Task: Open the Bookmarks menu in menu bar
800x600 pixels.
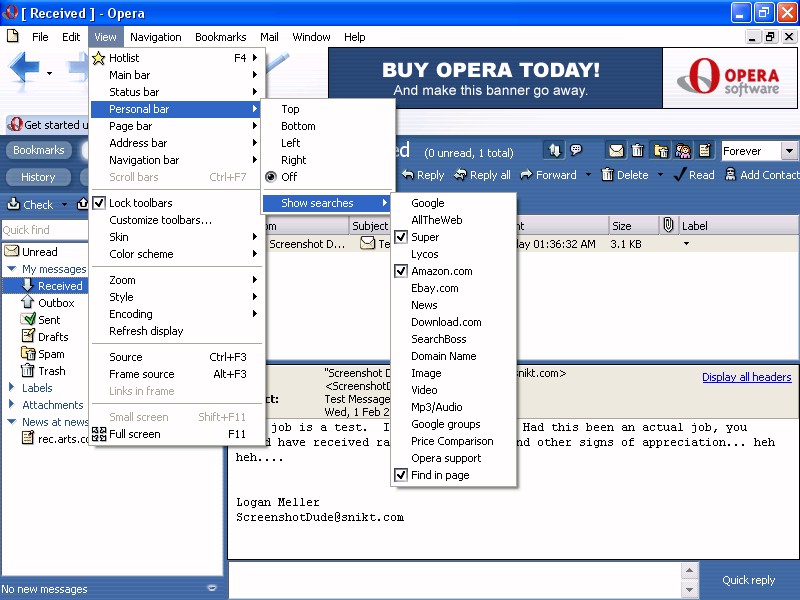Action: pos(220,37)
